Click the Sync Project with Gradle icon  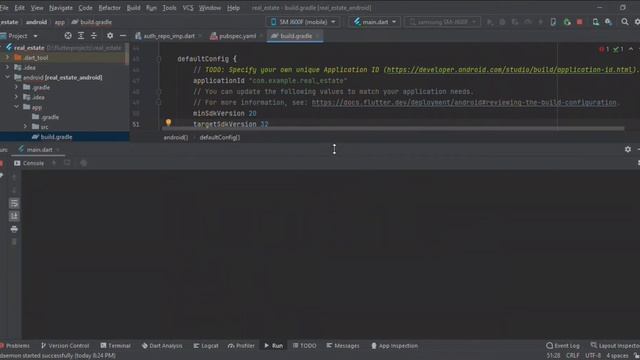point(608,22)
